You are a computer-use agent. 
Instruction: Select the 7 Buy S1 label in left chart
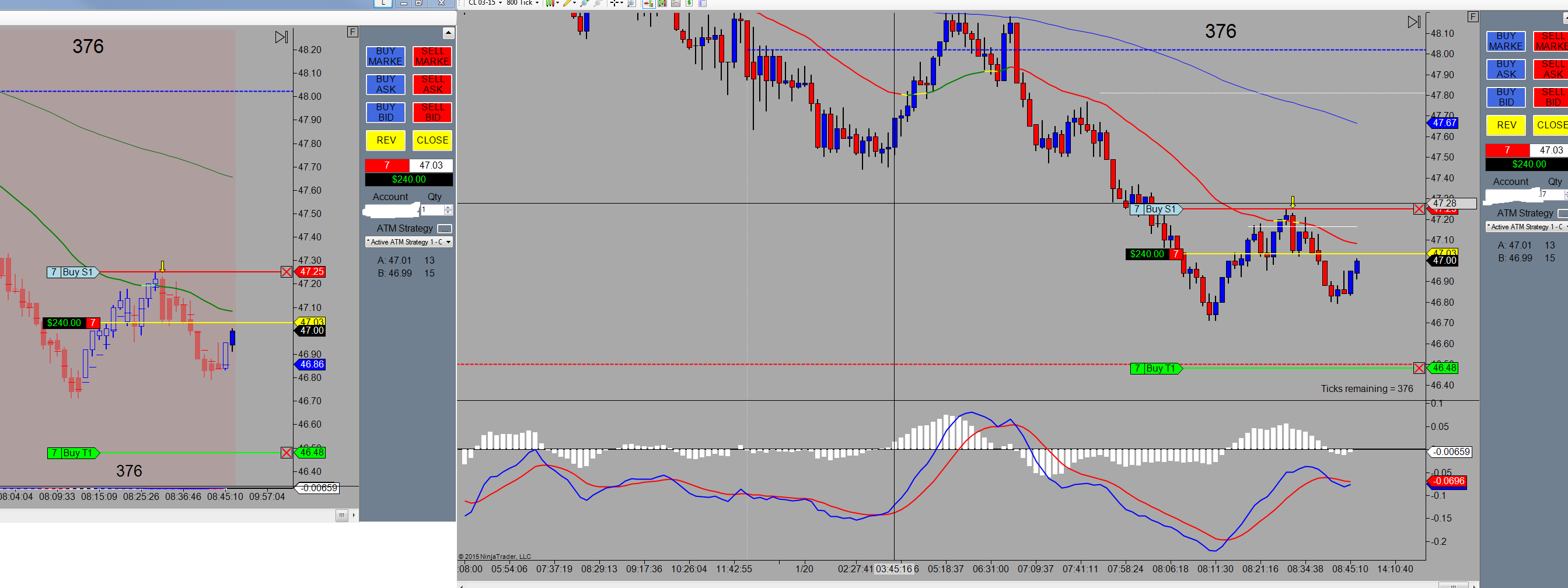pyautogui.click(x=72, y=271)
